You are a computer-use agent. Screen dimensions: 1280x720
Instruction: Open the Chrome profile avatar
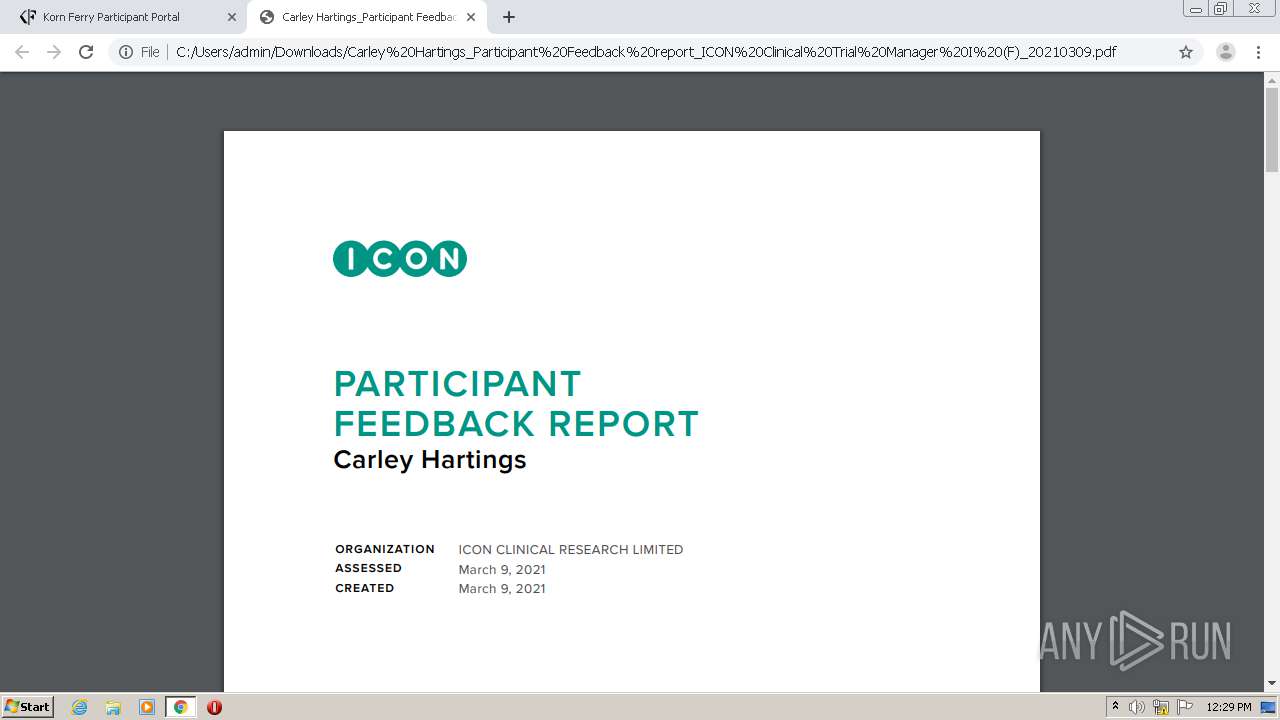(x=1225, y=52)
